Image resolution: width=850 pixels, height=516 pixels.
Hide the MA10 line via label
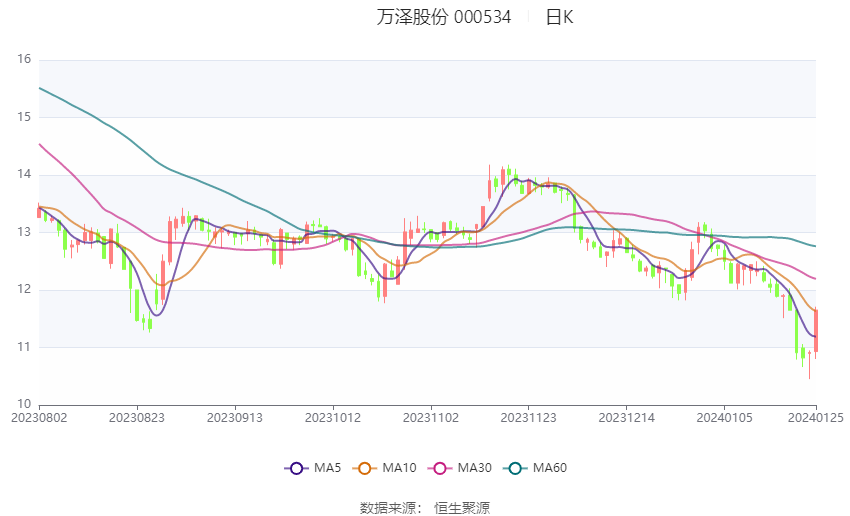(x=399, y=468)
